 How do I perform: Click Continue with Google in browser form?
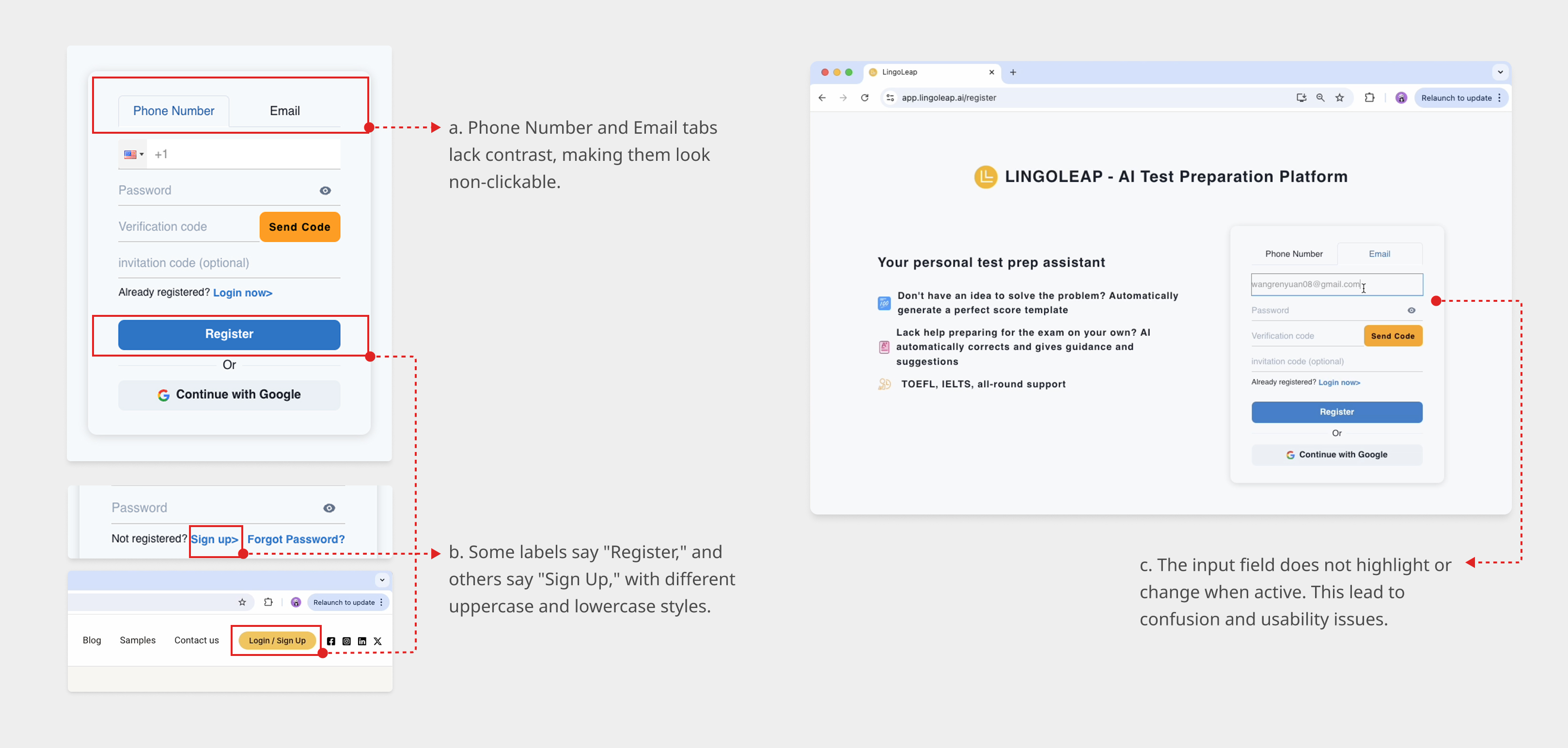coord(1337,454)
